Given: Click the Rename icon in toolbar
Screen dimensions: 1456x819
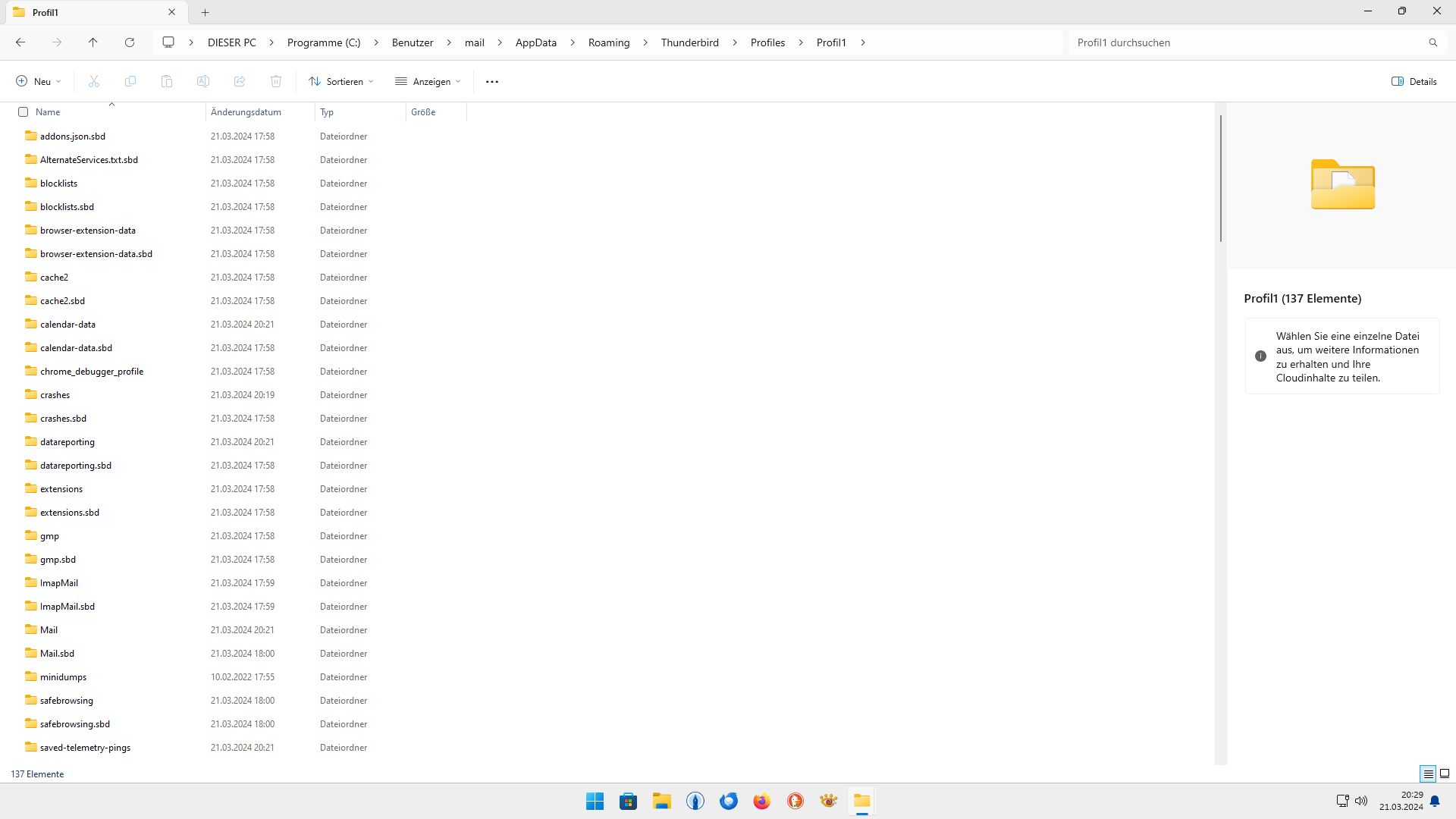Looking at the screenshot, I should coord(203,81).
